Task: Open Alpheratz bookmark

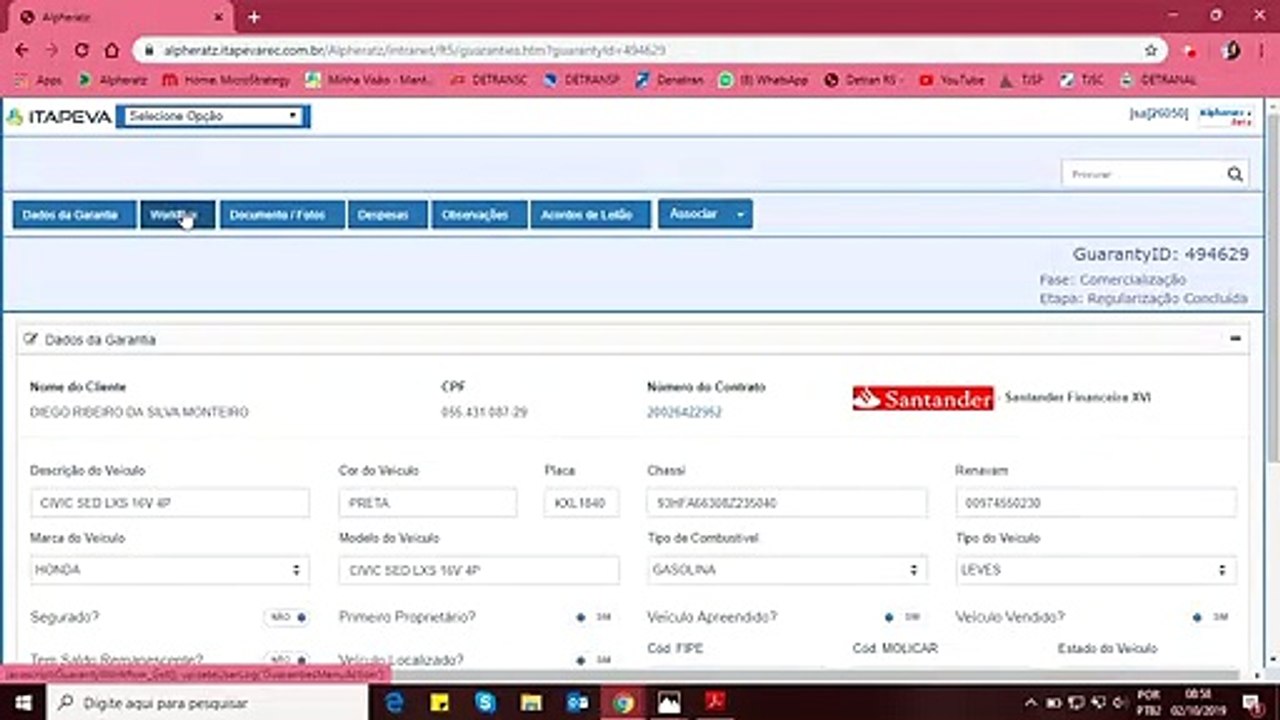Action: pyautogui.click(x=112, y=80)
